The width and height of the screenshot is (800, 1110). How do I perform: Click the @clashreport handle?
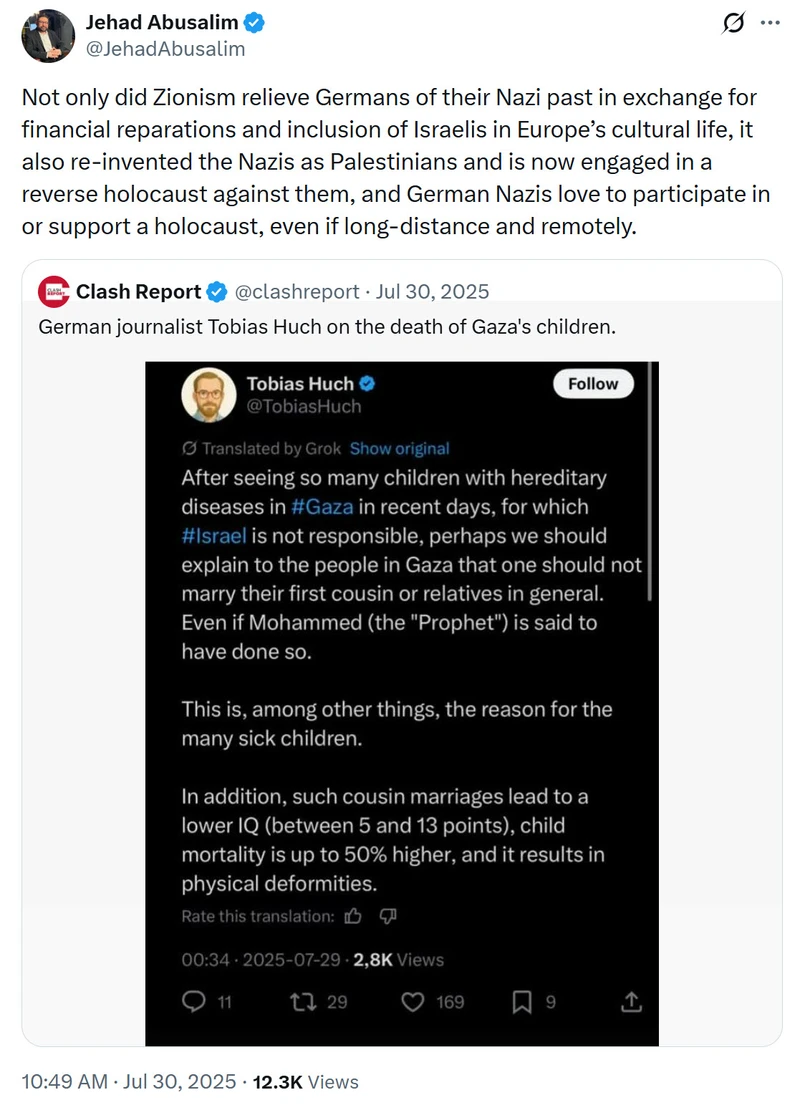(297, 292)
